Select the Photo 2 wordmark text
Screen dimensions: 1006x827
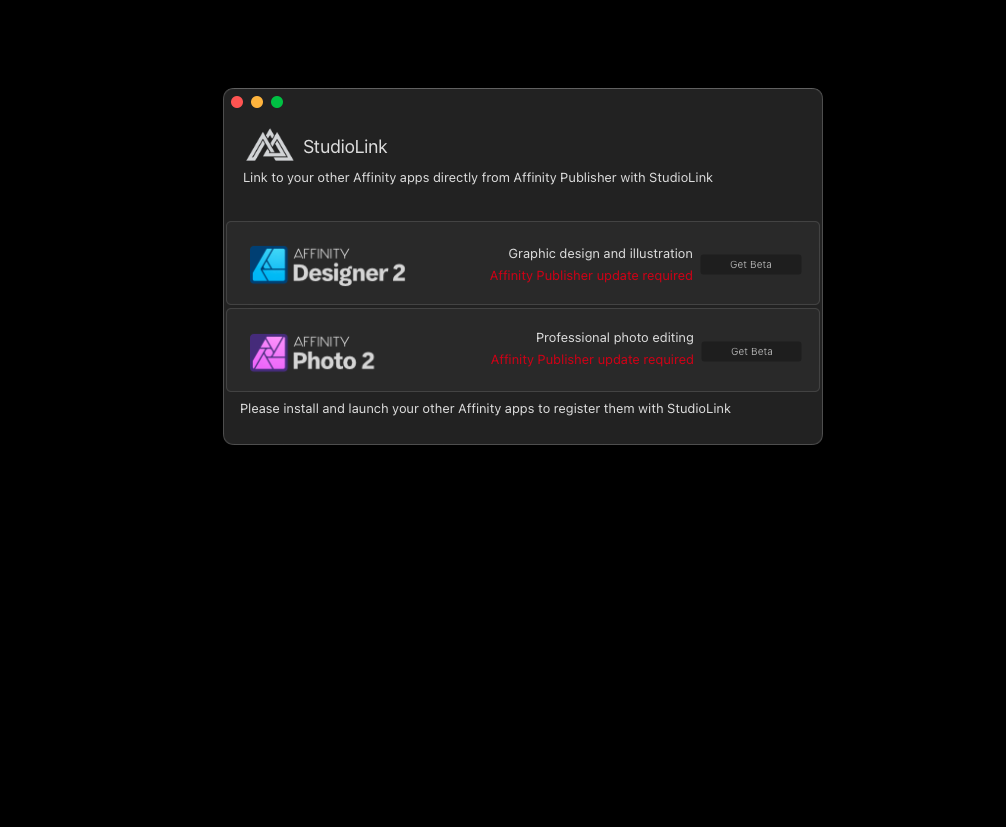[334, 361]
